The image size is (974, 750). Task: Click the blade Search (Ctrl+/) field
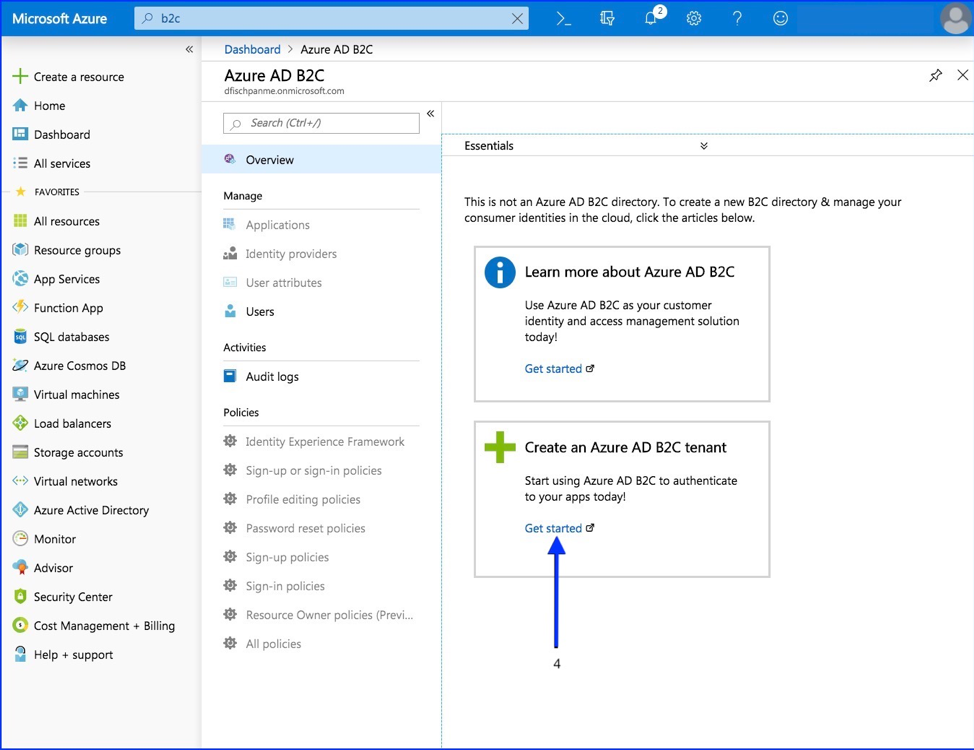tap(321, 123)
